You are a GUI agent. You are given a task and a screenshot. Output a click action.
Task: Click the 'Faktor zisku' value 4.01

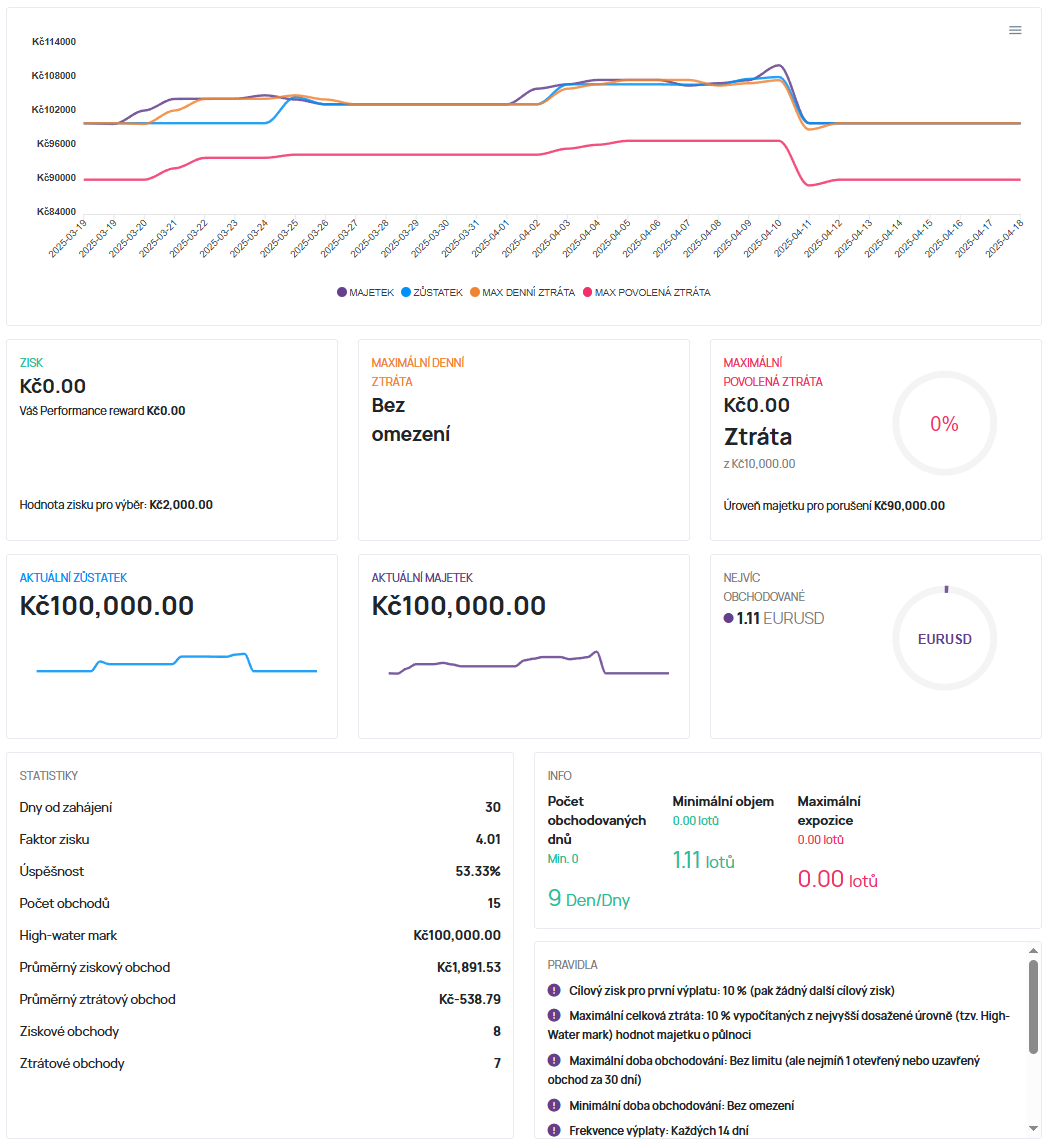[x=488, y=839]
